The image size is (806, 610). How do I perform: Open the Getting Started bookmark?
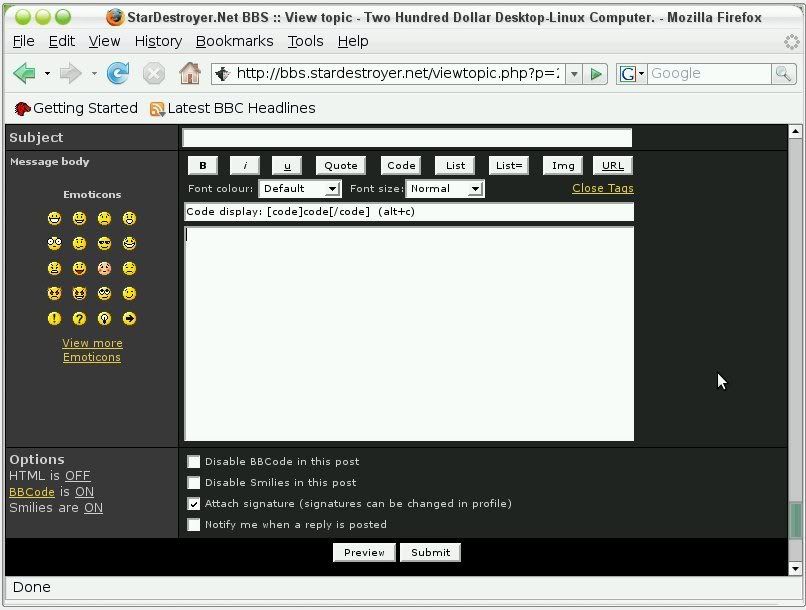point(76,108)
